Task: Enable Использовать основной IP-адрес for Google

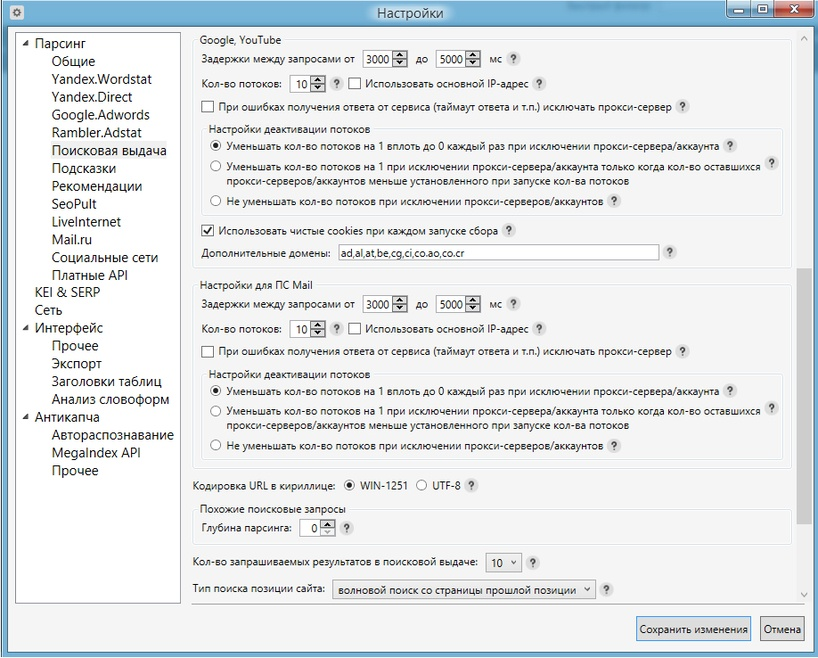Action: click(356, 84)
